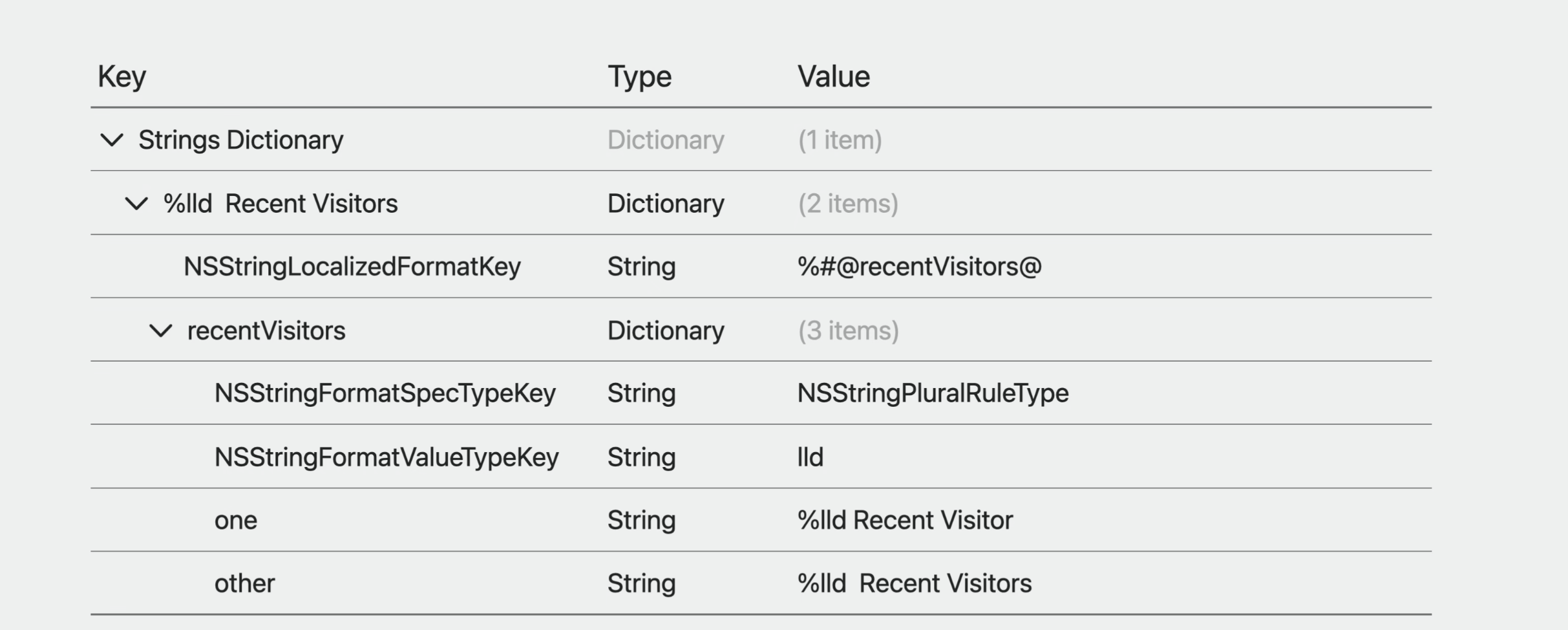
Task: Select the NSStringFormatSpecTypeKey key
Action: pos(385,393)
